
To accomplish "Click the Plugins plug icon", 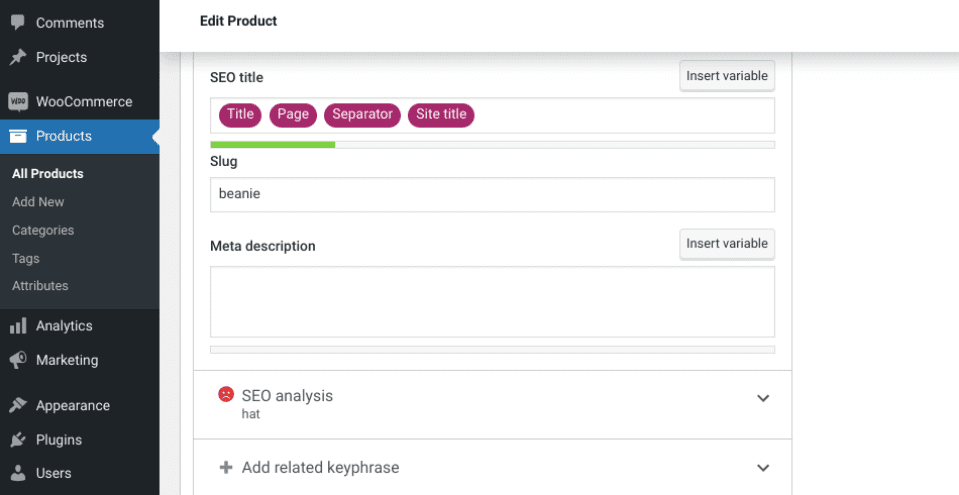I will pos(18,439).
